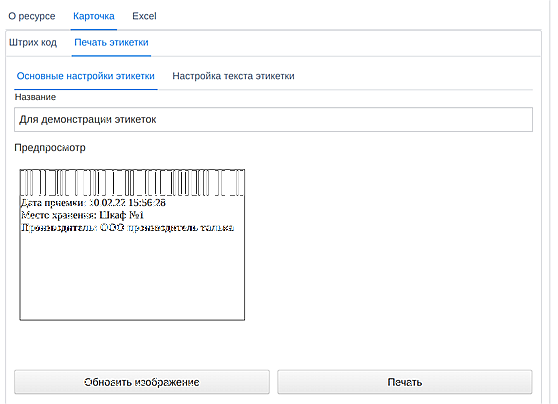
Task: Select the "Карточка" tab
Action: (94, 16)
